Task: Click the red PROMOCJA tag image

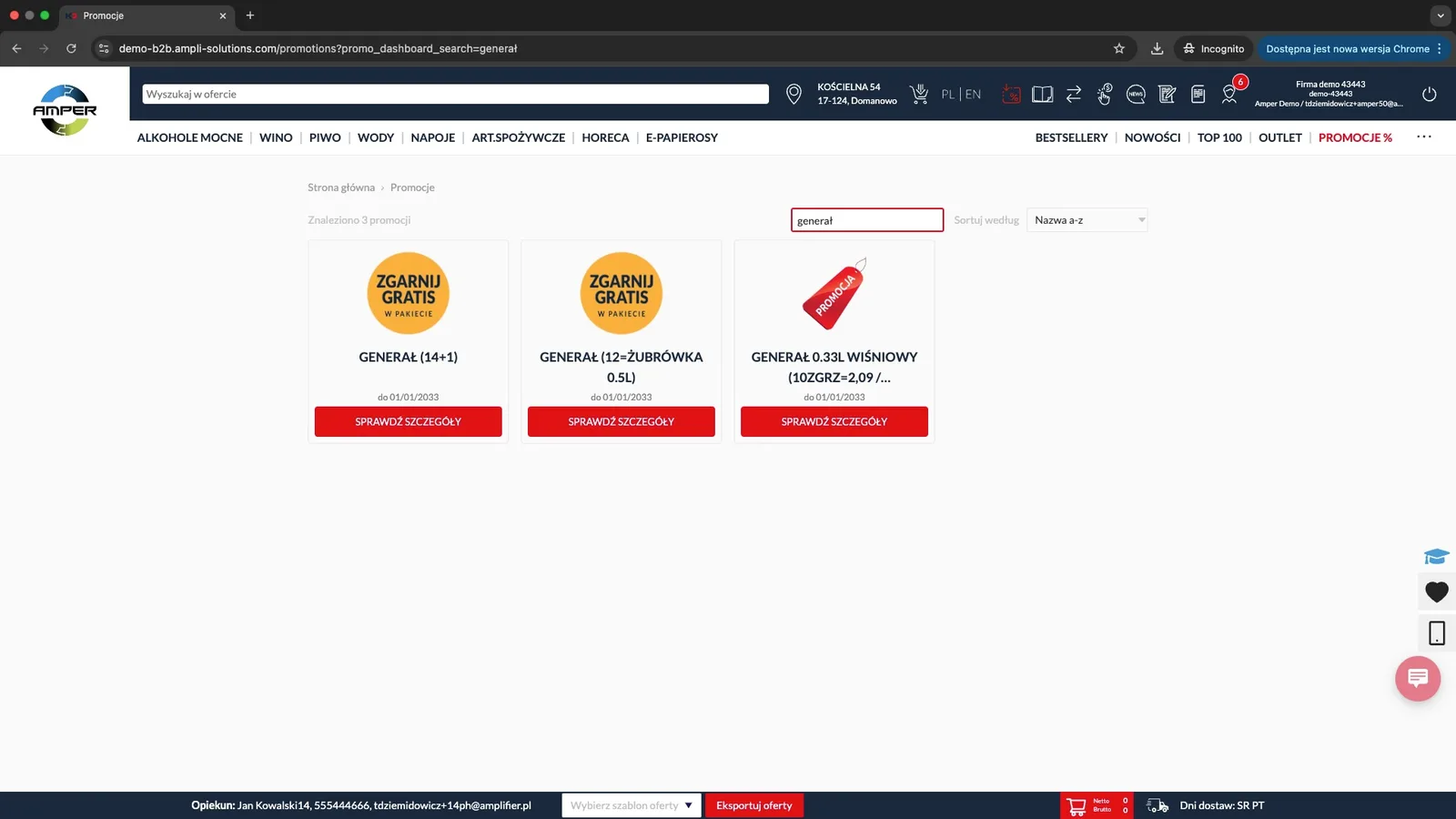Action: pyautogui.click(x=834, y=293)
